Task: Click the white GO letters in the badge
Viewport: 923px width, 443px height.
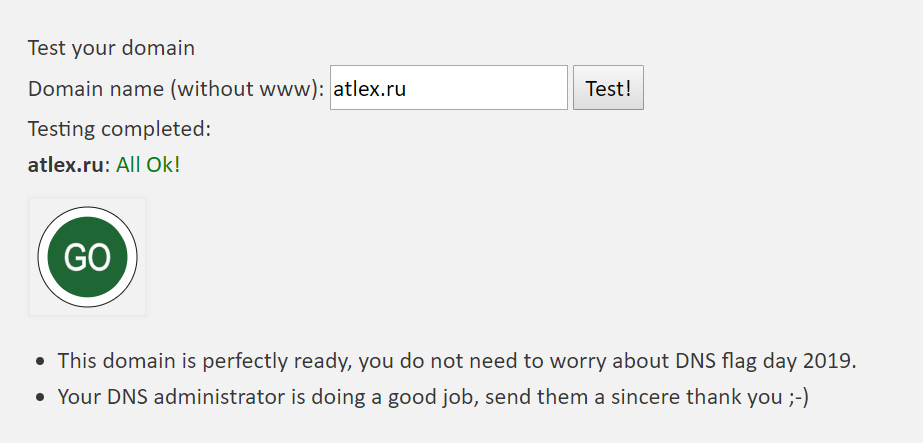Action: (x=87, y=257)
